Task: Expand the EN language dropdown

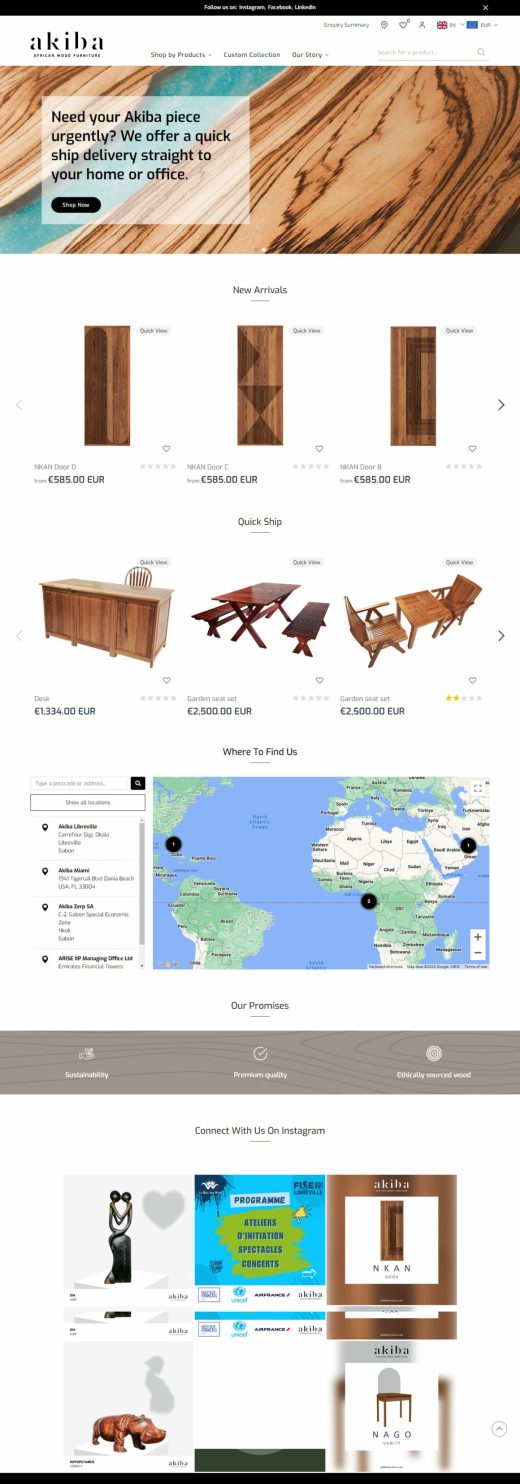Action: 450,25
